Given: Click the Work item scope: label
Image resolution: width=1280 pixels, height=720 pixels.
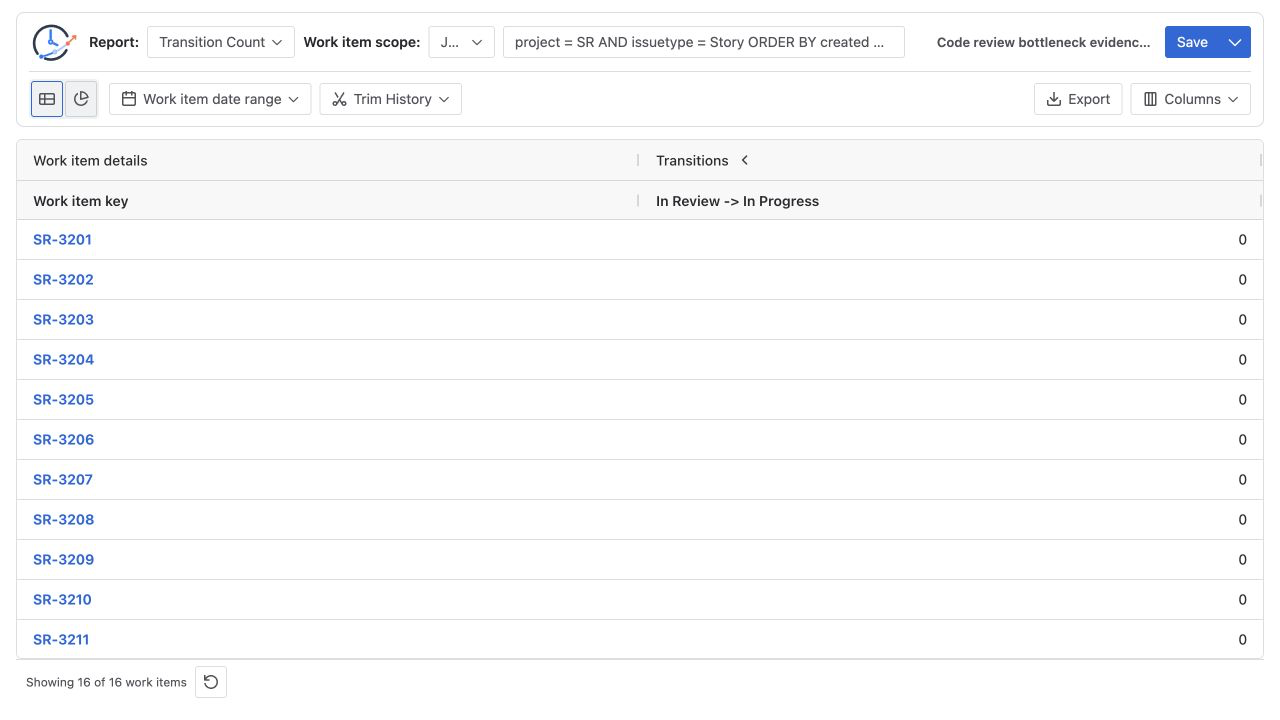Looking at the screenshot, I should 362,42.
